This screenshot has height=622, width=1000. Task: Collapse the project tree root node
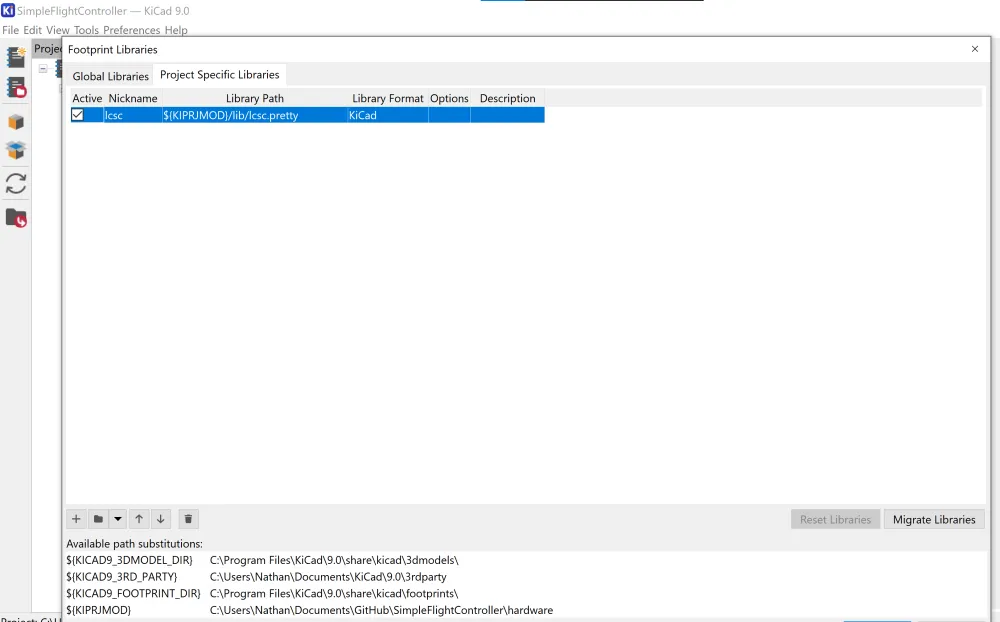click(43, 69)
